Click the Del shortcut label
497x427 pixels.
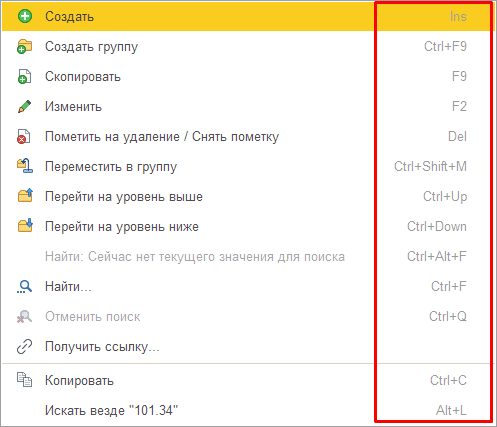click(457, 136)
